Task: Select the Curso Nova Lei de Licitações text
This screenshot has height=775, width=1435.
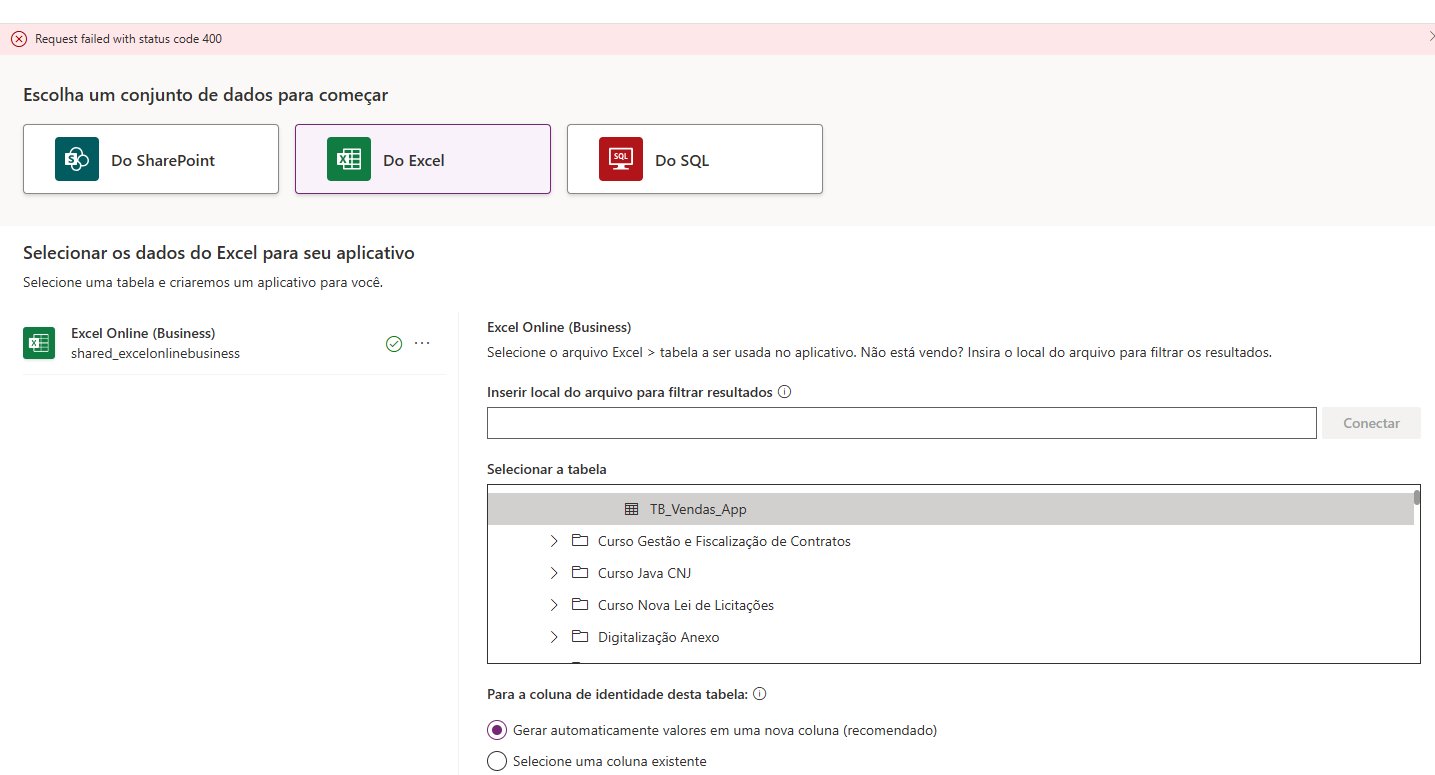Action: click(686, 605)
